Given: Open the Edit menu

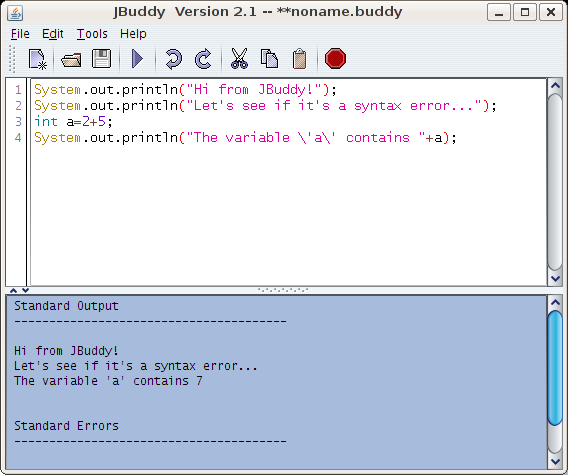Looking at the screenshot, I should pyautogui.click(x=53, y=34).
